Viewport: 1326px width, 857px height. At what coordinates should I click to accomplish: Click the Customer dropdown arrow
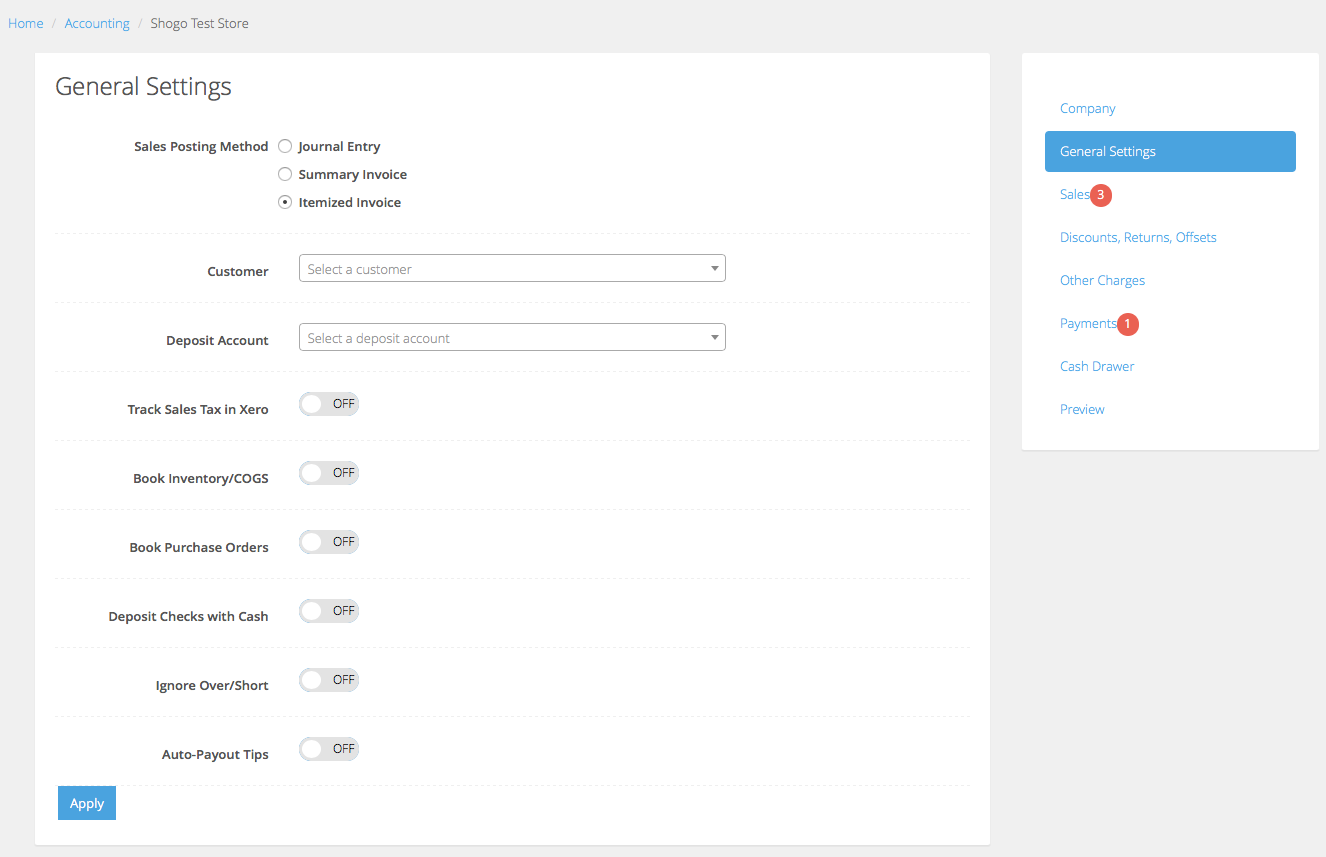[714, 268]
